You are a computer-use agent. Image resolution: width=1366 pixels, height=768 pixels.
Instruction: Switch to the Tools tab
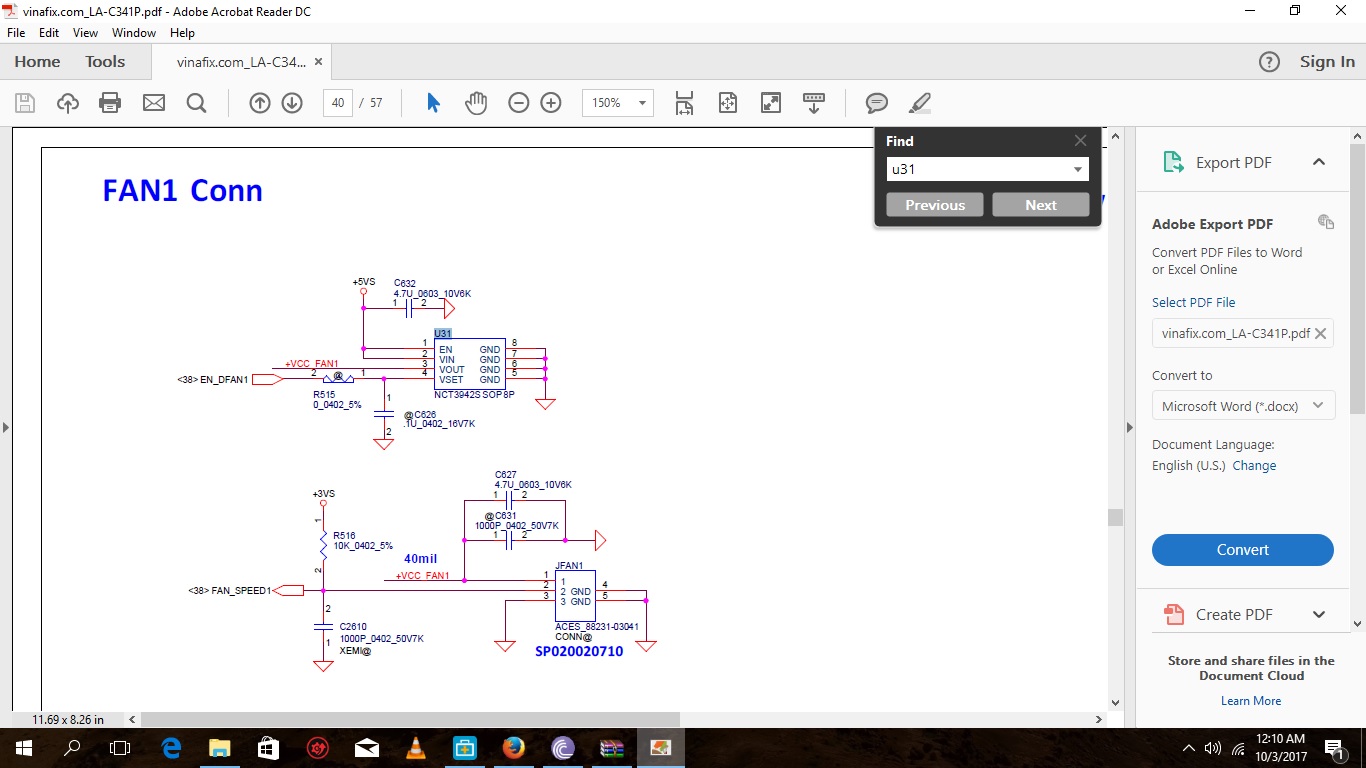click(105, 62)
